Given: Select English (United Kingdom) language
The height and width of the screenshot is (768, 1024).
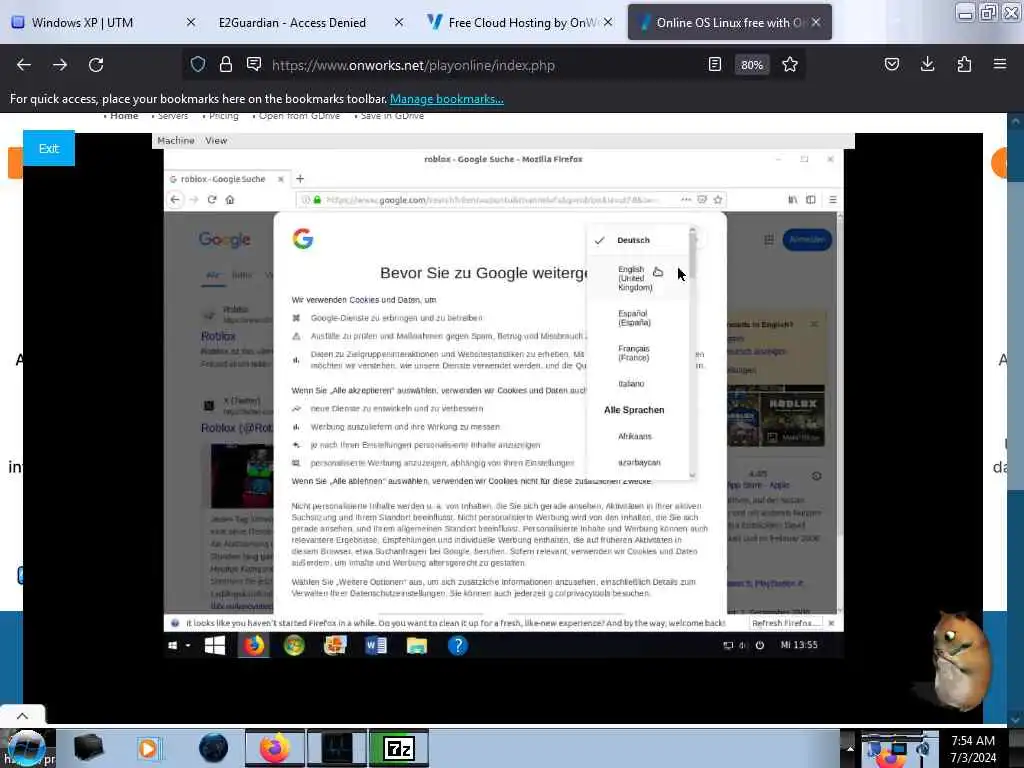Looking at the screenshot, I should pyautogui.click(x=638, y=278).
